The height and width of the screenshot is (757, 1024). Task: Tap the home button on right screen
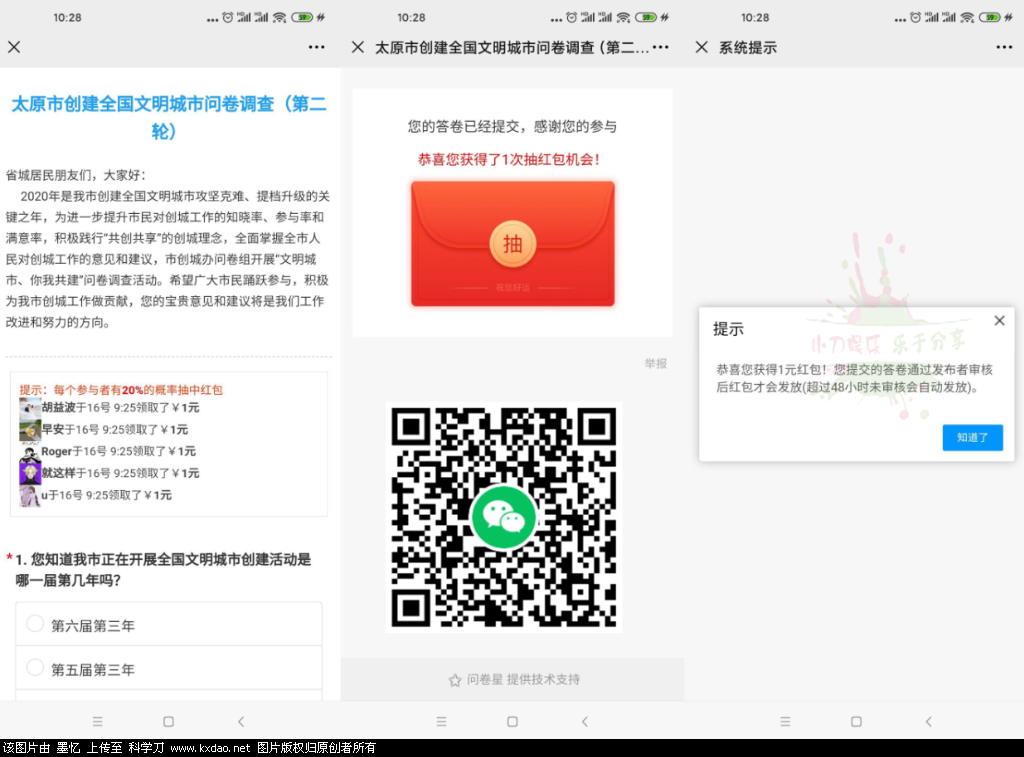point(856,721)
